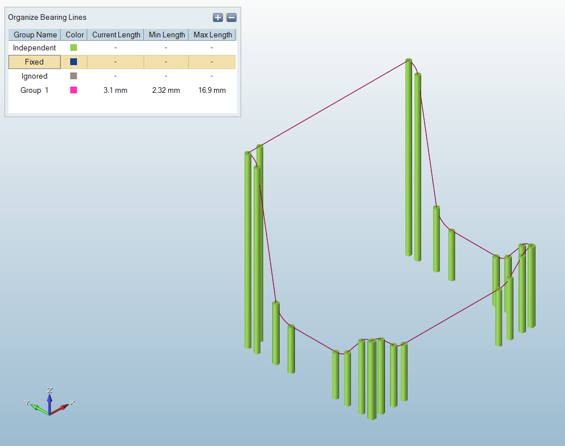
Task: Edit the 2.32 mm min length value
Action: [x=166, y=90]
